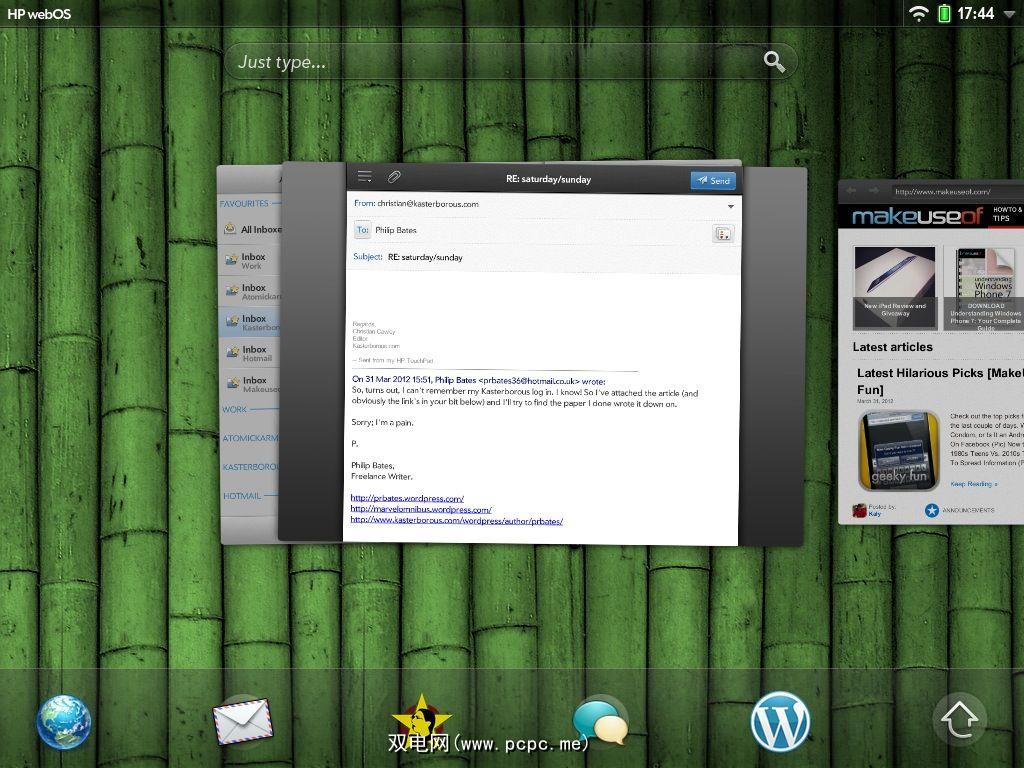
Task: Open the Web browser globe icon in dock
Action: click(64, 721)
